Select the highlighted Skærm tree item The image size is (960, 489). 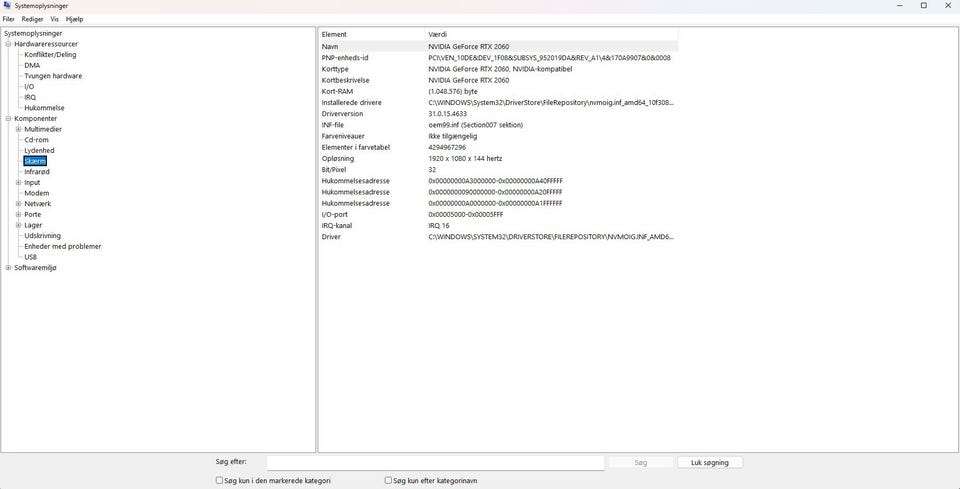35,161
